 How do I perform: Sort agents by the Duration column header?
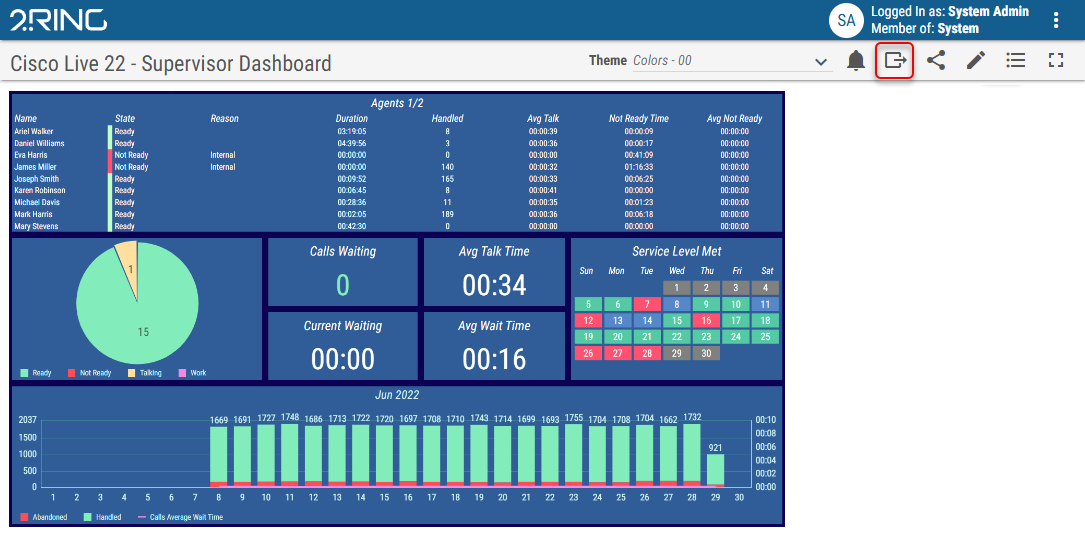tap(352, 119)
